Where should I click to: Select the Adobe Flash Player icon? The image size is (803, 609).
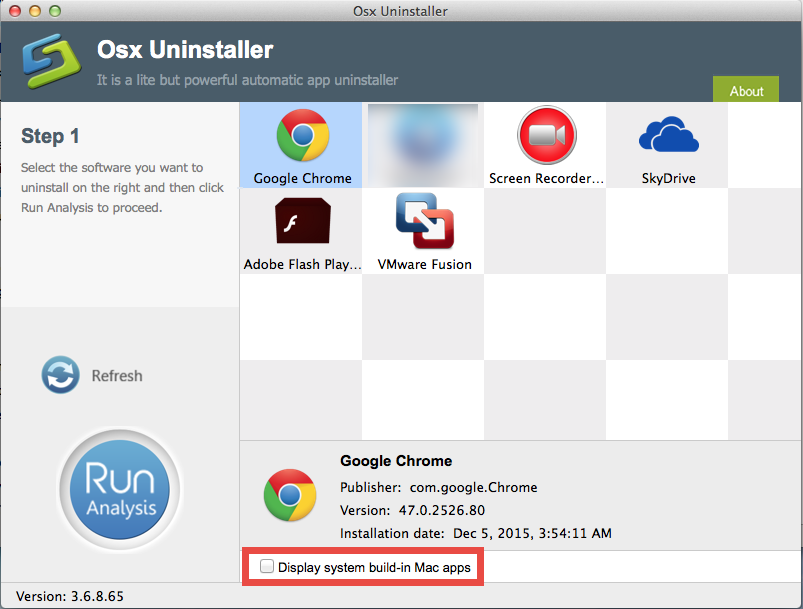(x=300, y=222)
